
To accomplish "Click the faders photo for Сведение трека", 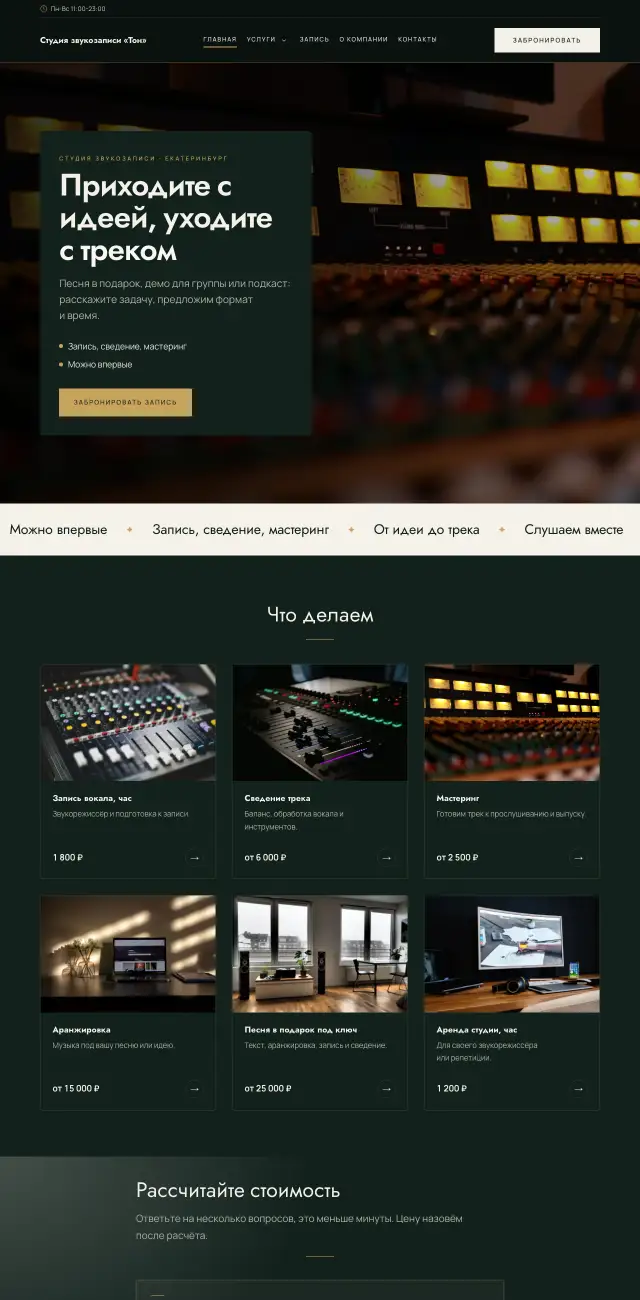I will click(320, 722).
